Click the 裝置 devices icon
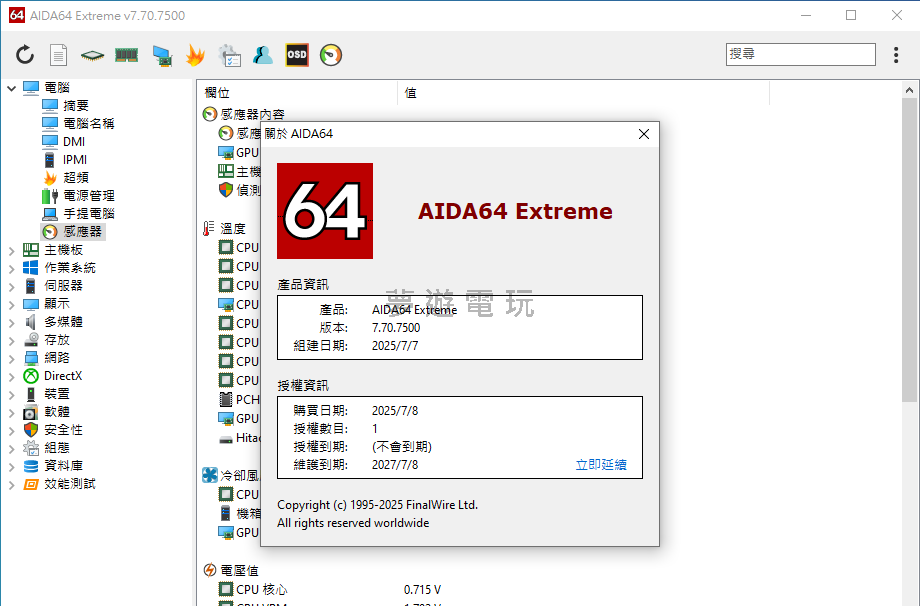Screen dimensions: 920x606 click(x=31, y=394)
